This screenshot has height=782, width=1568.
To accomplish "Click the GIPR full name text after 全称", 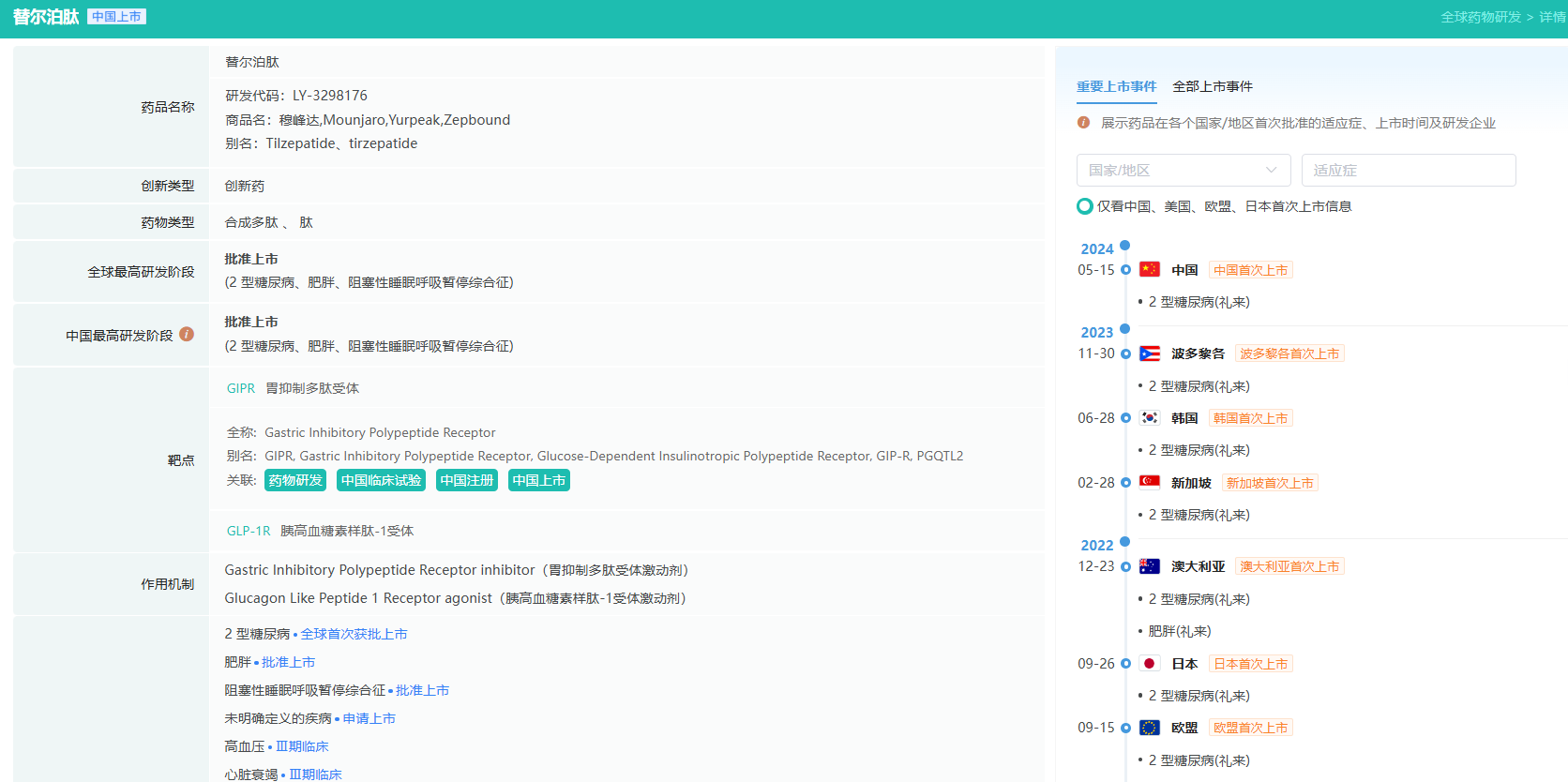I will click(380, 432).
